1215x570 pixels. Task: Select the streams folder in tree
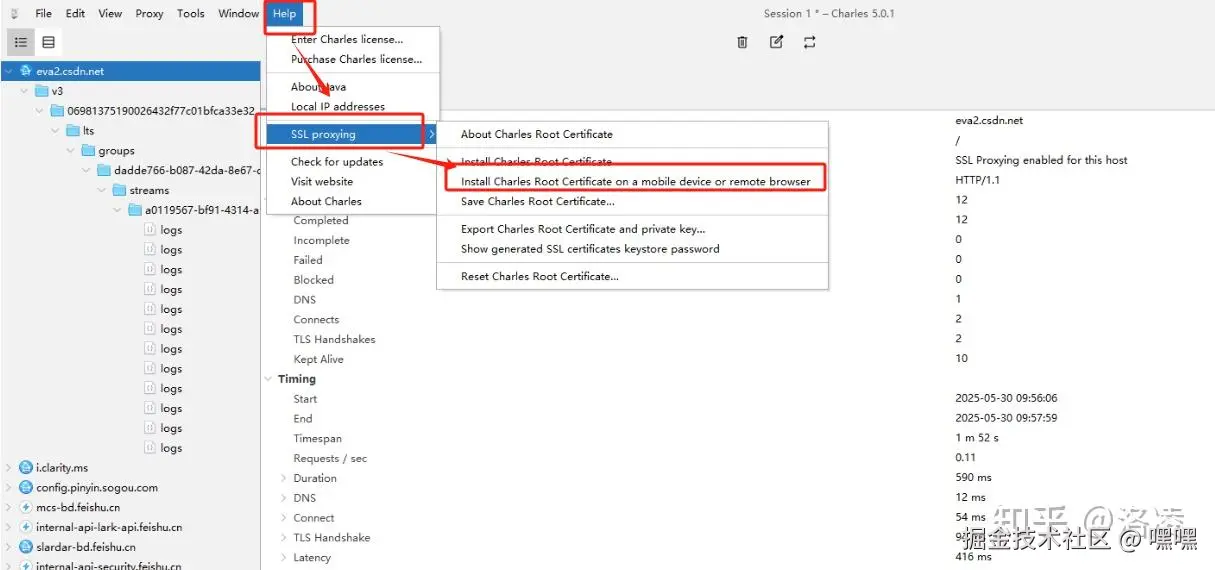(149, 191)
